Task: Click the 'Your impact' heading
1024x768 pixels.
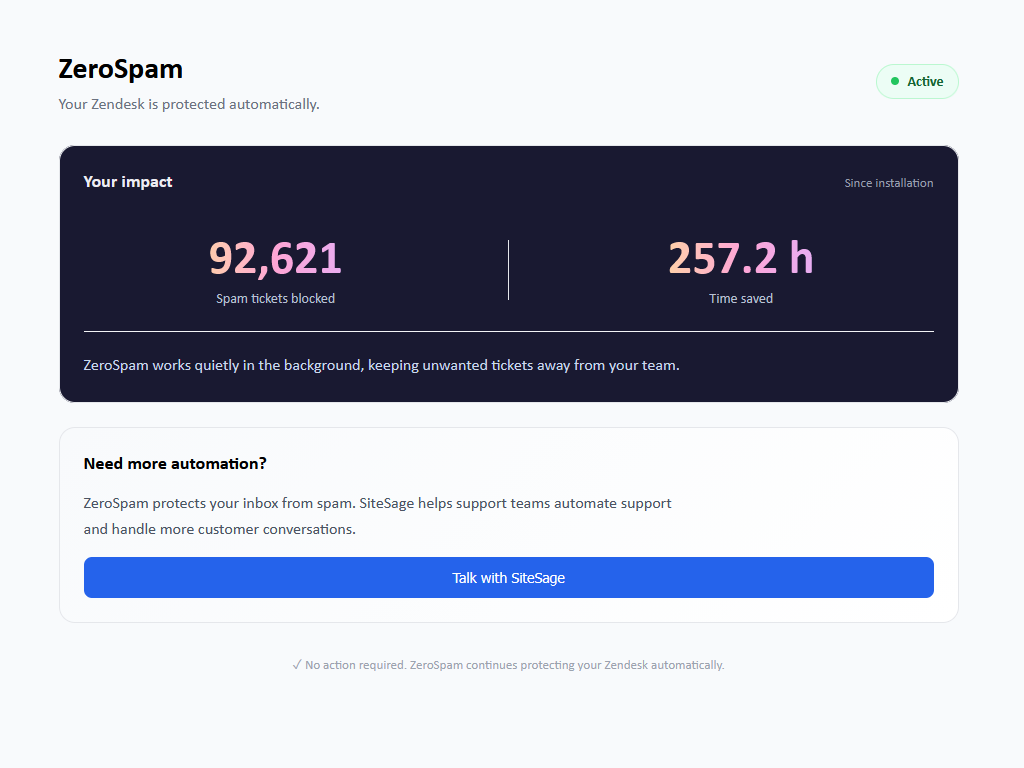Action: [128, 182]
